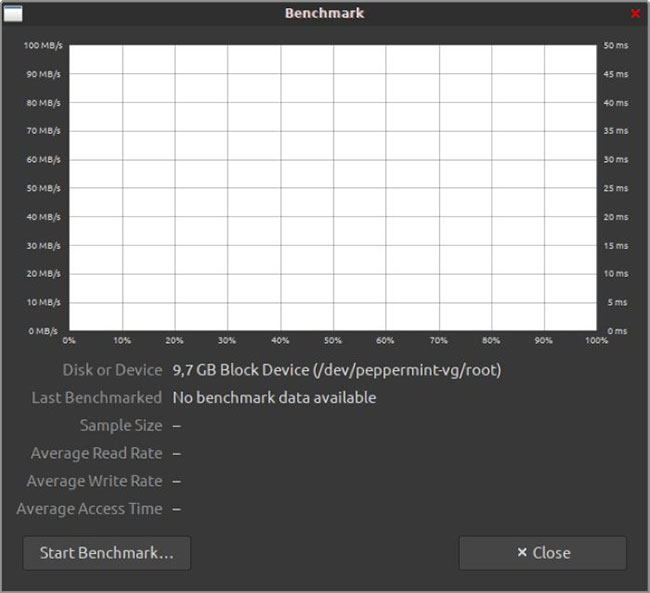This screenshot has height=593, width=650.
Task: Select the 'Last Benchmarked' label
Action: (x=97, y=398)
